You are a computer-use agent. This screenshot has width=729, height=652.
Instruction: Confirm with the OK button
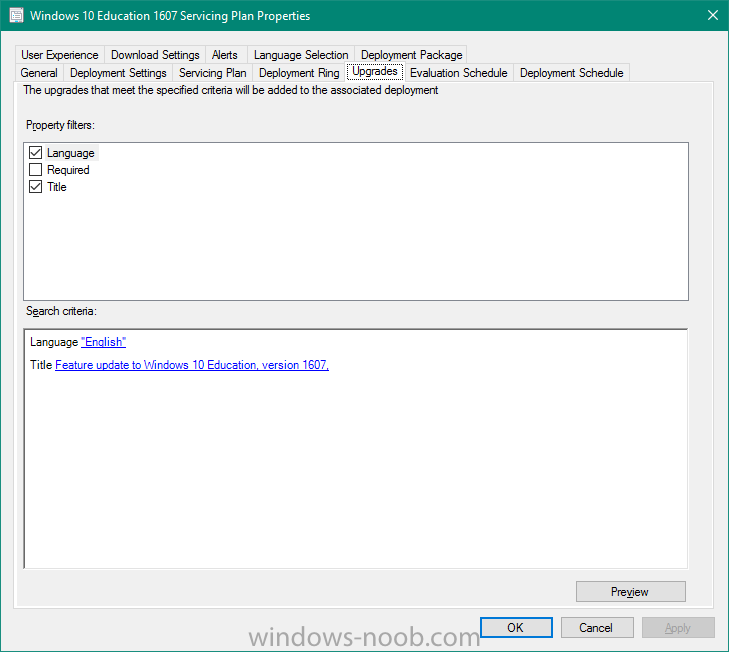click(x=516, y=628)
